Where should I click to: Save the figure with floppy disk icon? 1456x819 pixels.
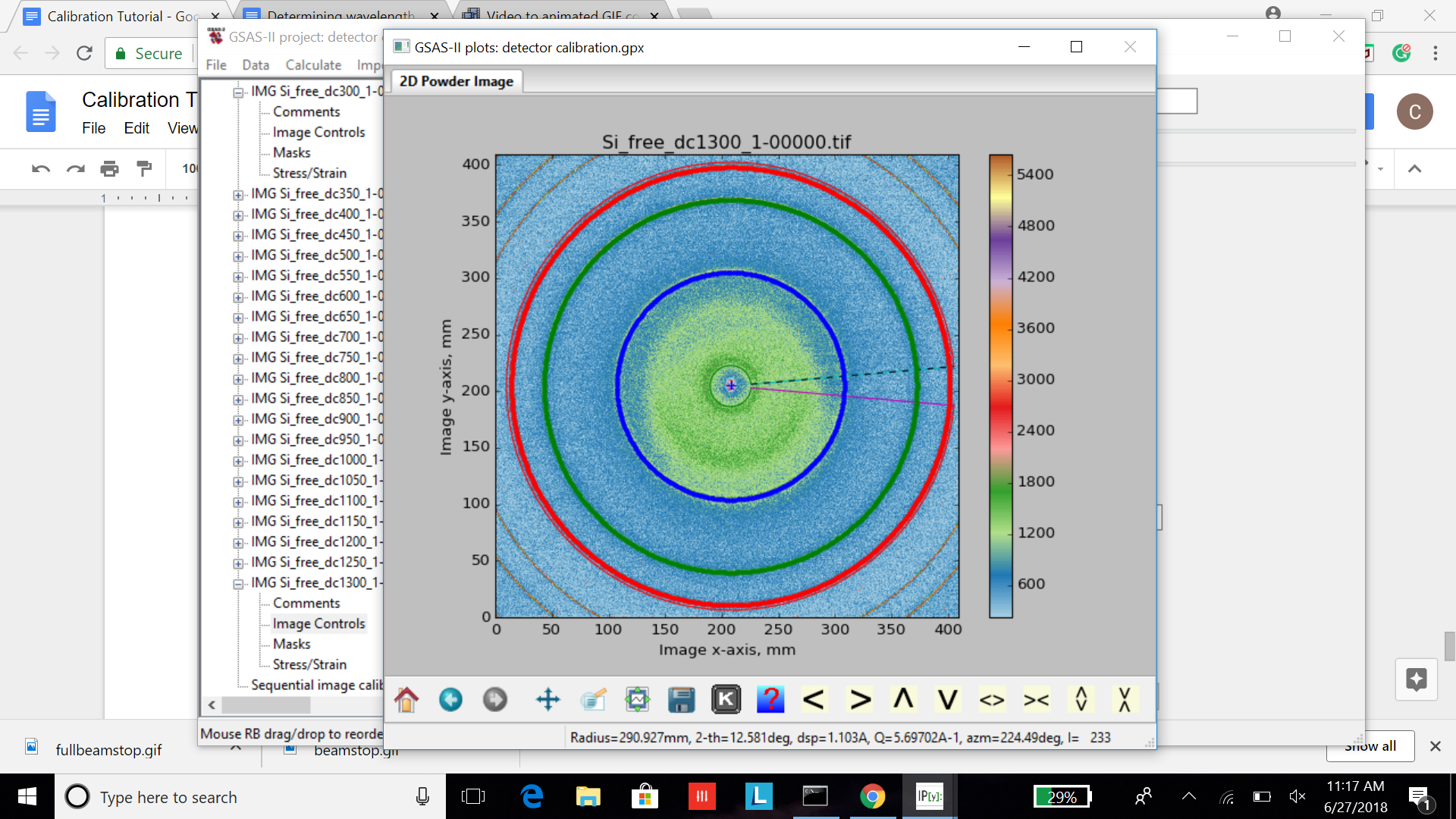pos(681,699)
